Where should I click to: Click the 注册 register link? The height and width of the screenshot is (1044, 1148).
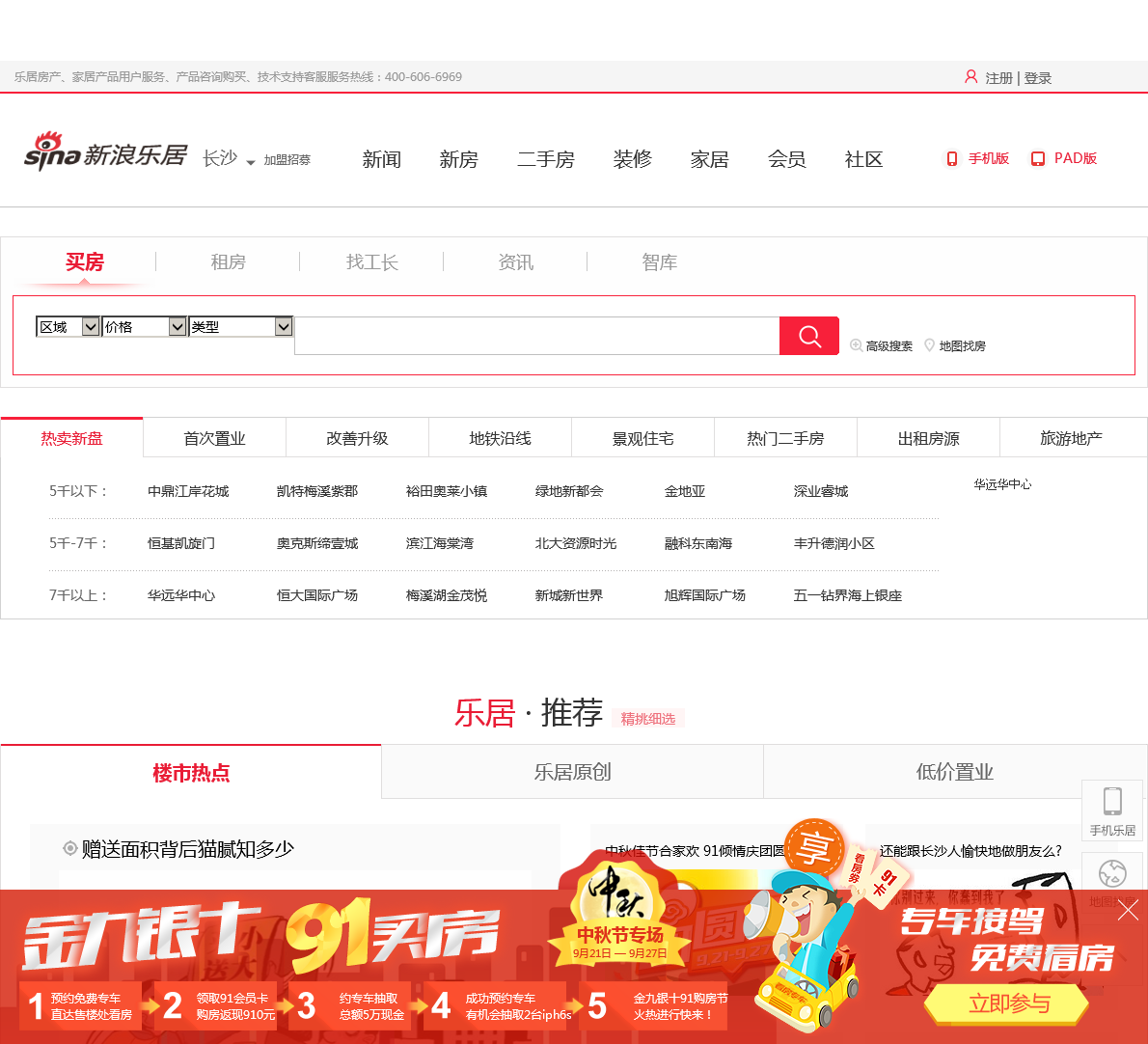click(x=998, y=77)
